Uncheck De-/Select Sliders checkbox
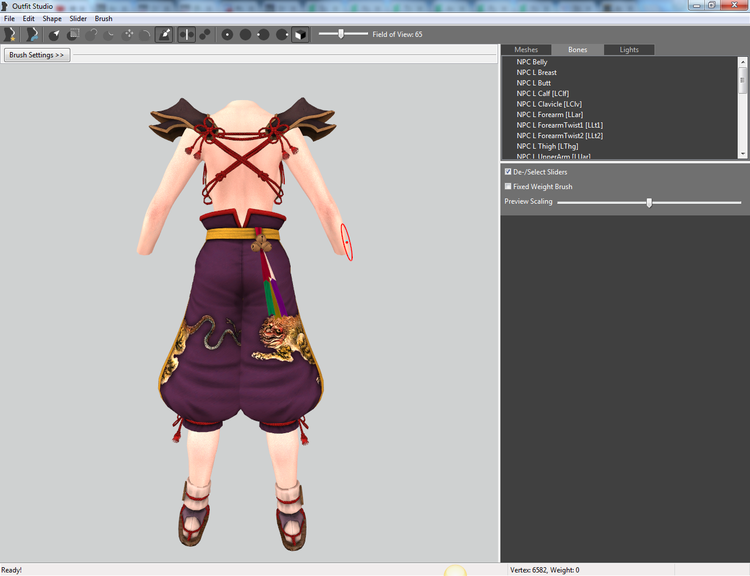 click(508, 172)
